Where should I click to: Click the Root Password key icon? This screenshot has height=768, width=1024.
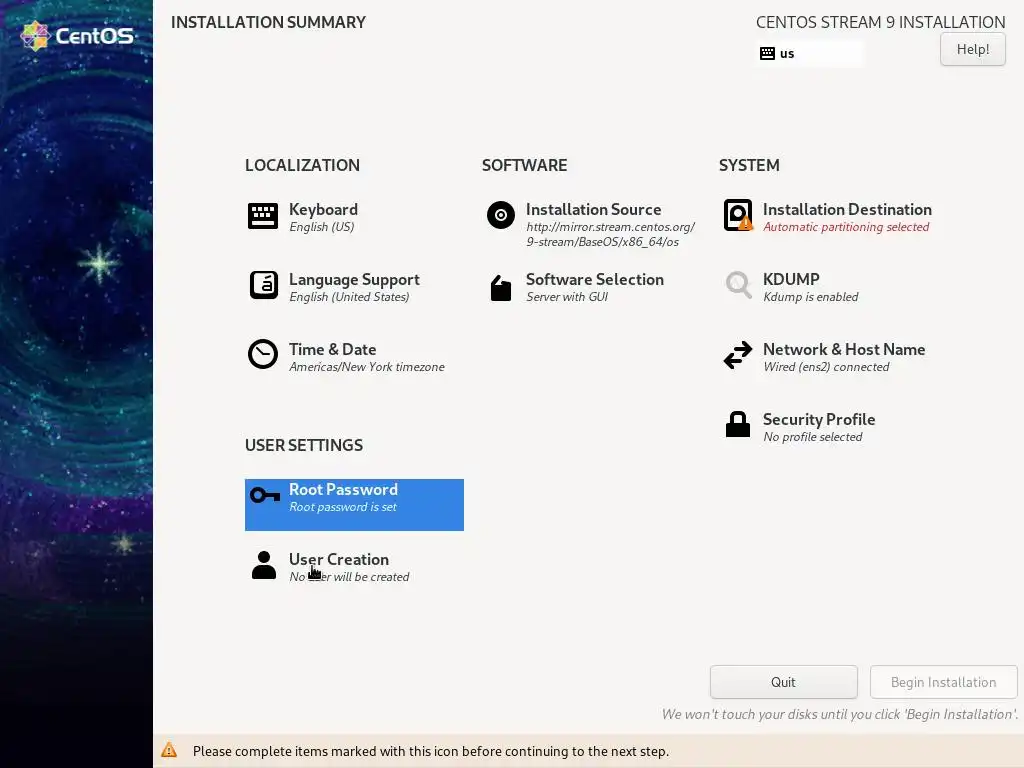pyautogui.click(x=265, y=495)
